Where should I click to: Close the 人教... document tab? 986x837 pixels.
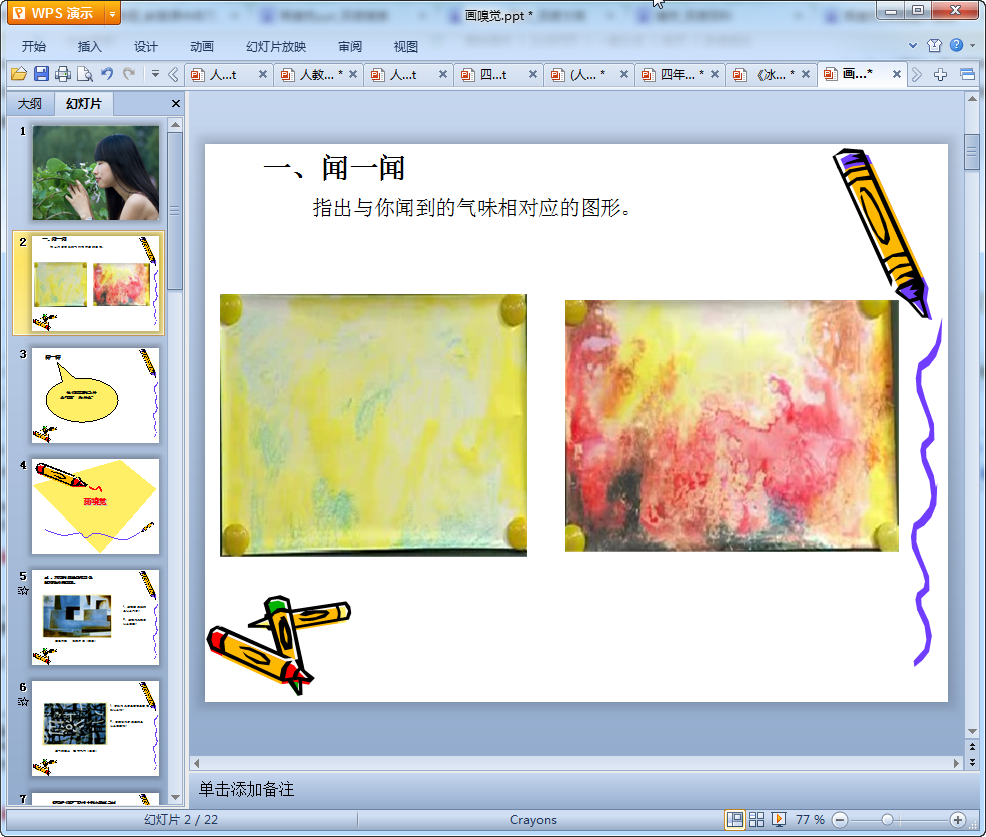353,74
